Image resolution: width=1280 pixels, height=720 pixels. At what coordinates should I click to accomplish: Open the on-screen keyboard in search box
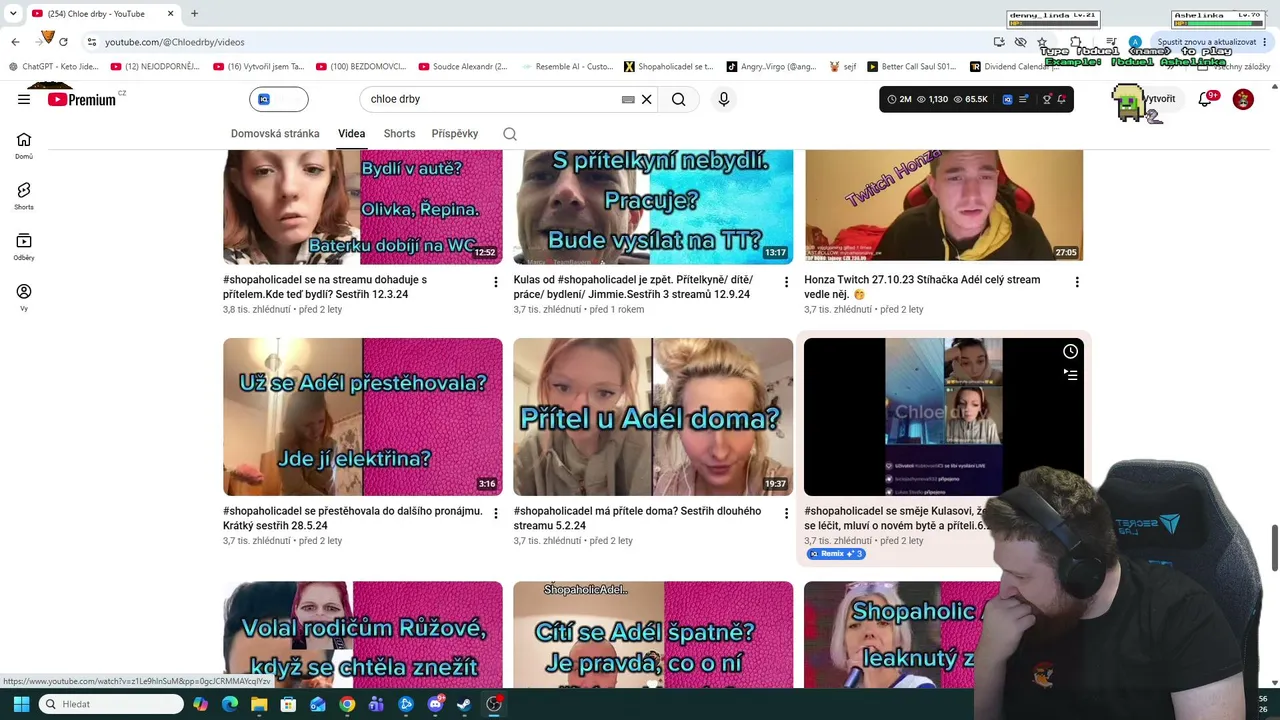(x=628, y=99)
